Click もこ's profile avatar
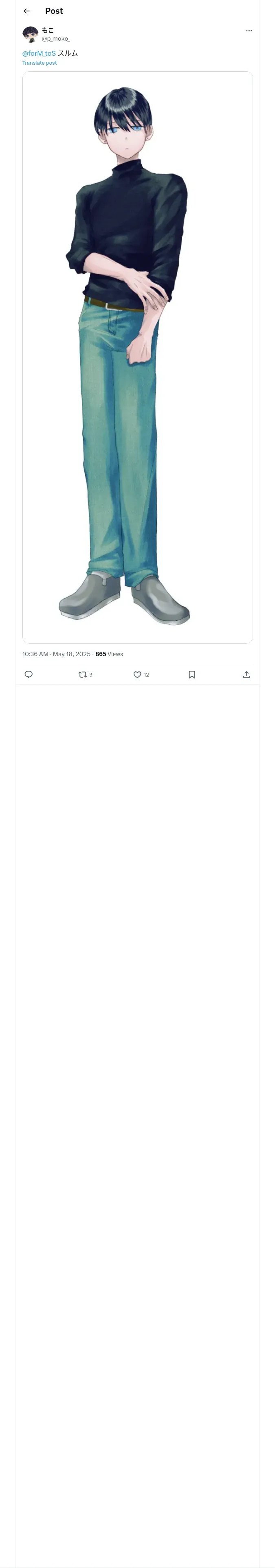This screenshot has width=275, height=1568. point(31,34)
